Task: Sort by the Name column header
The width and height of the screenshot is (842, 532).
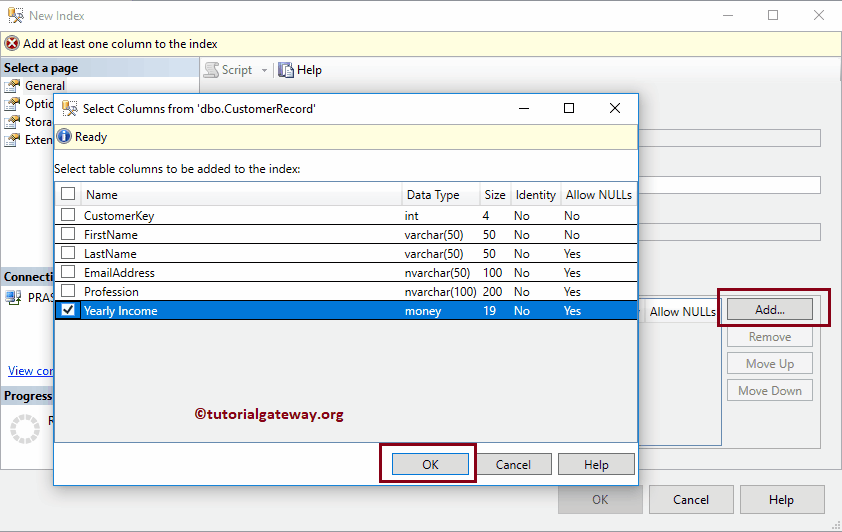Action: click(241, 195)
